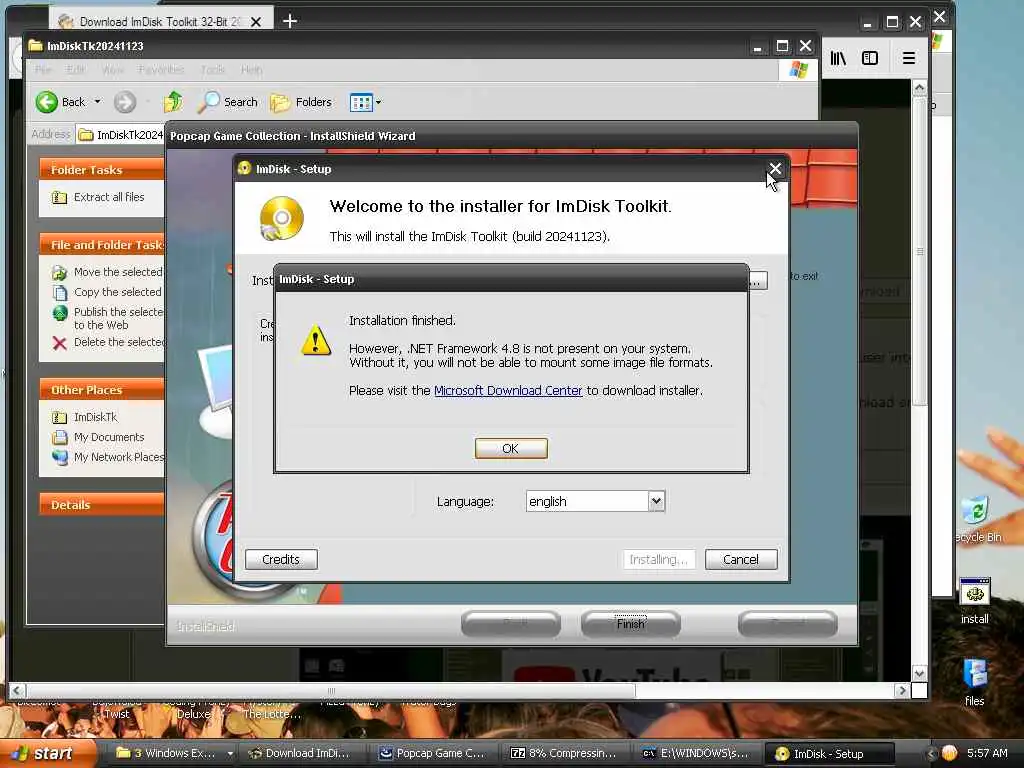Click the yellow warning icon in the dialog
Image resolution: width=1024 pixels, height=768 pixels.
[316, 340]
